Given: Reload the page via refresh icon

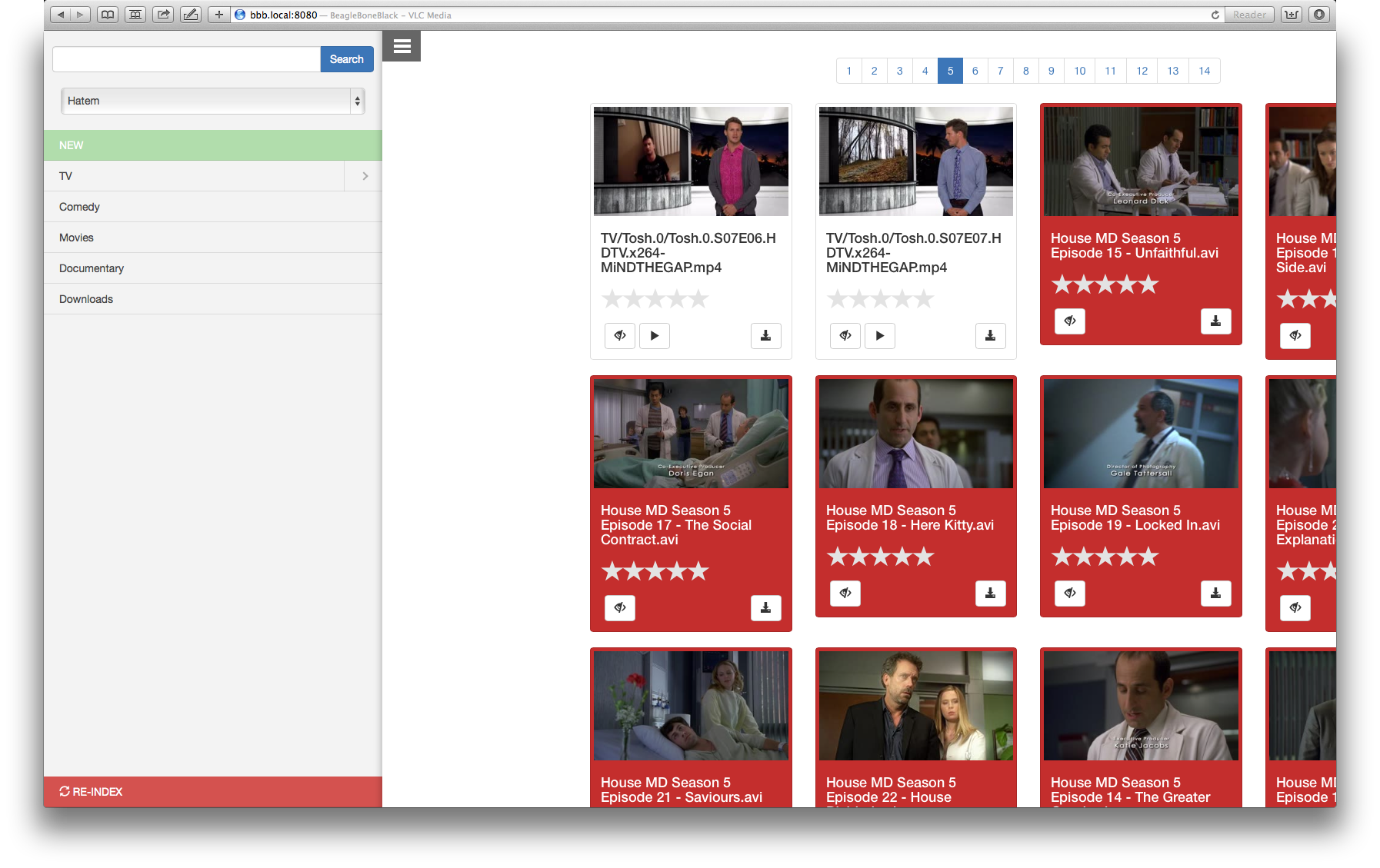Looking at the screenshot, I should coord(1215,15).
